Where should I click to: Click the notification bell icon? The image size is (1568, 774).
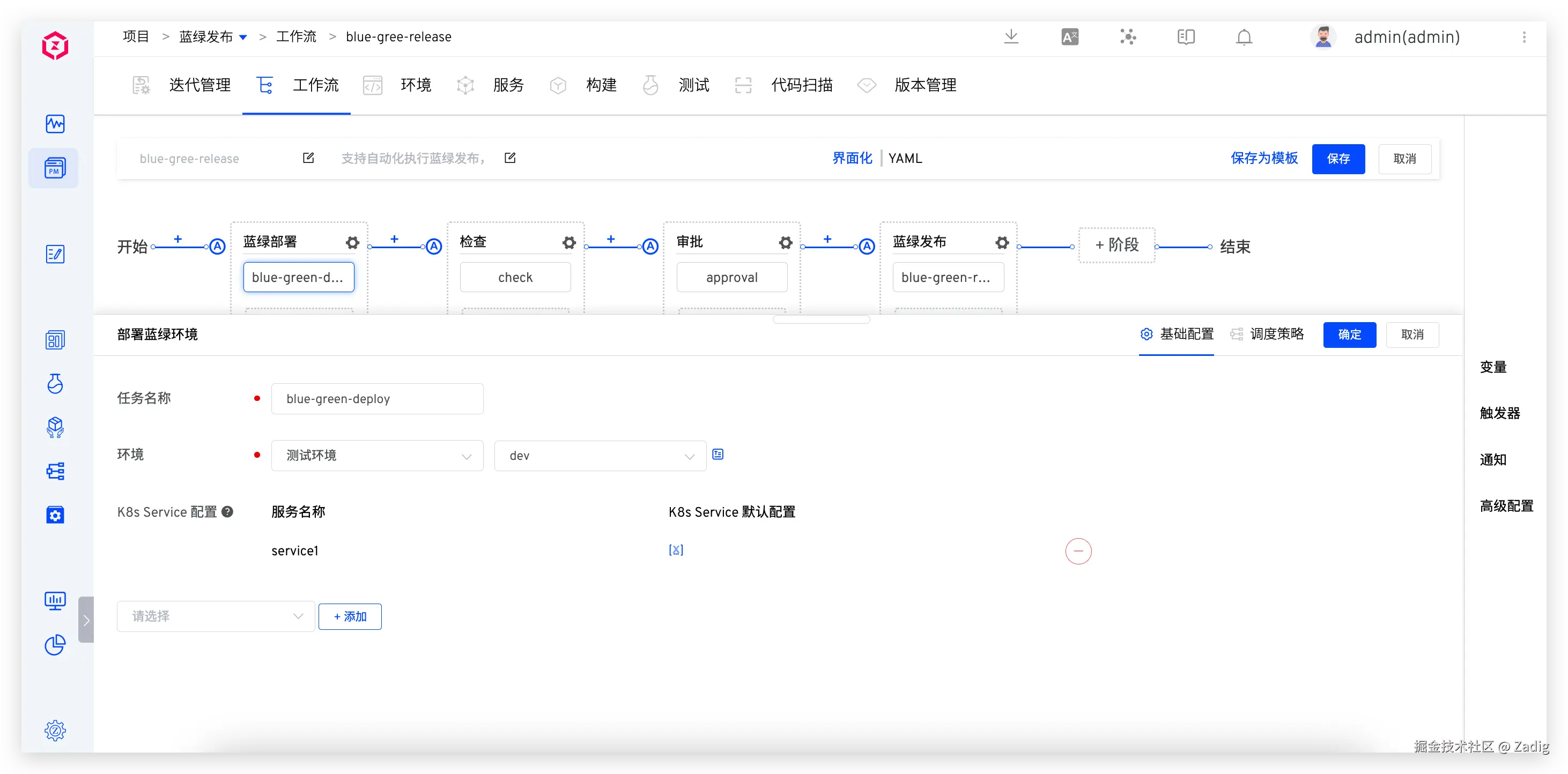point(1244,37)
